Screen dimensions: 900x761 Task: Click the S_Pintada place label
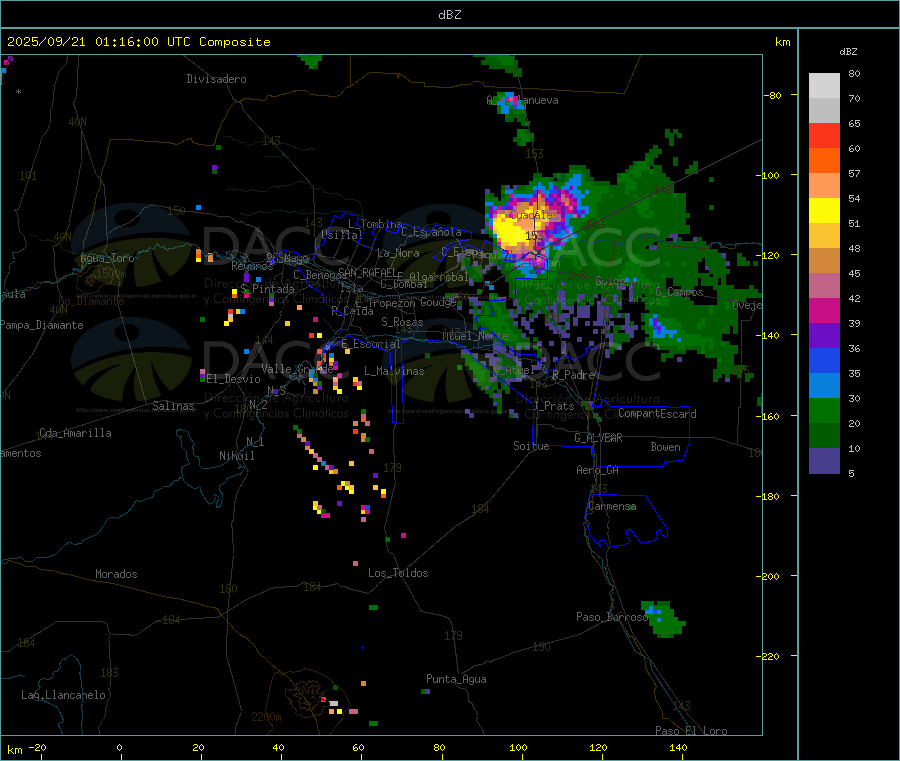click(267, 289)
